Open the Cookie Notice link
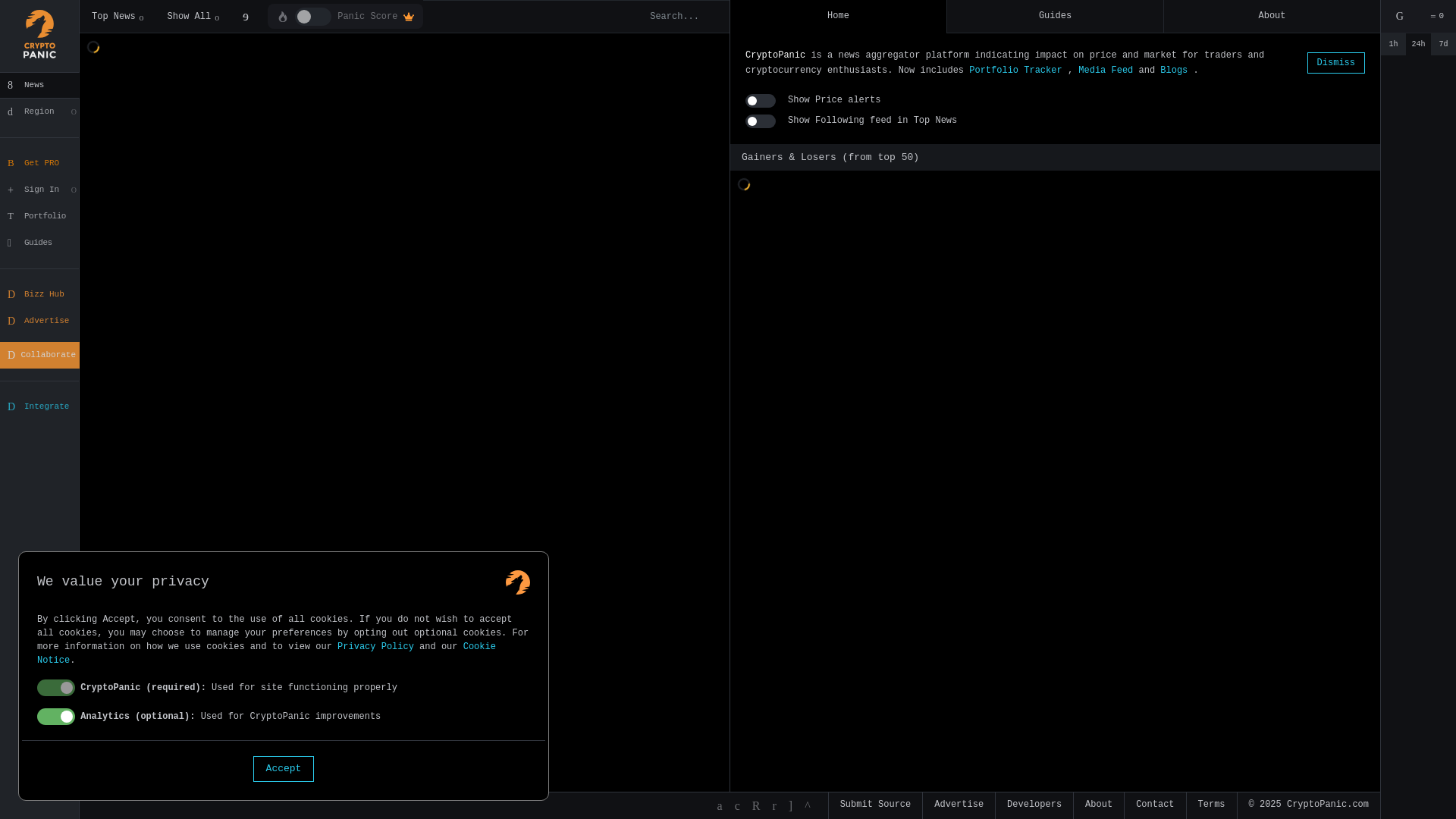1456x819 pixels. [479, 647]
